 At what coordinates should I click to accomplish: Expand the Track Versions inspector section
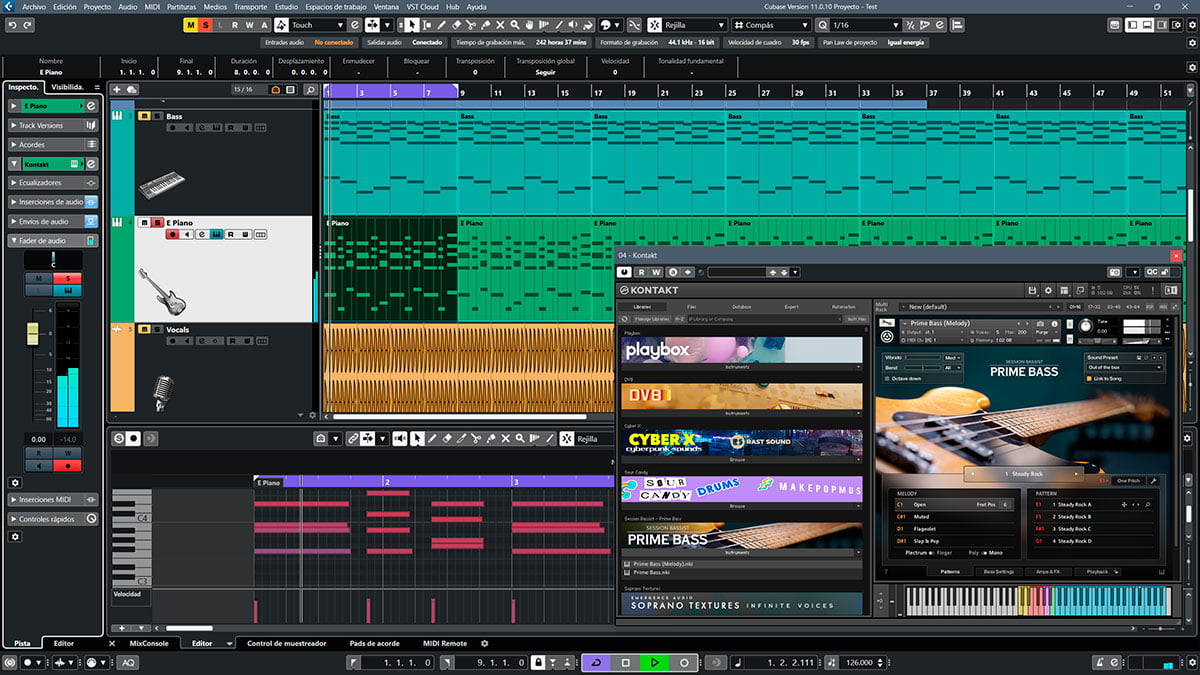[54, 125]
